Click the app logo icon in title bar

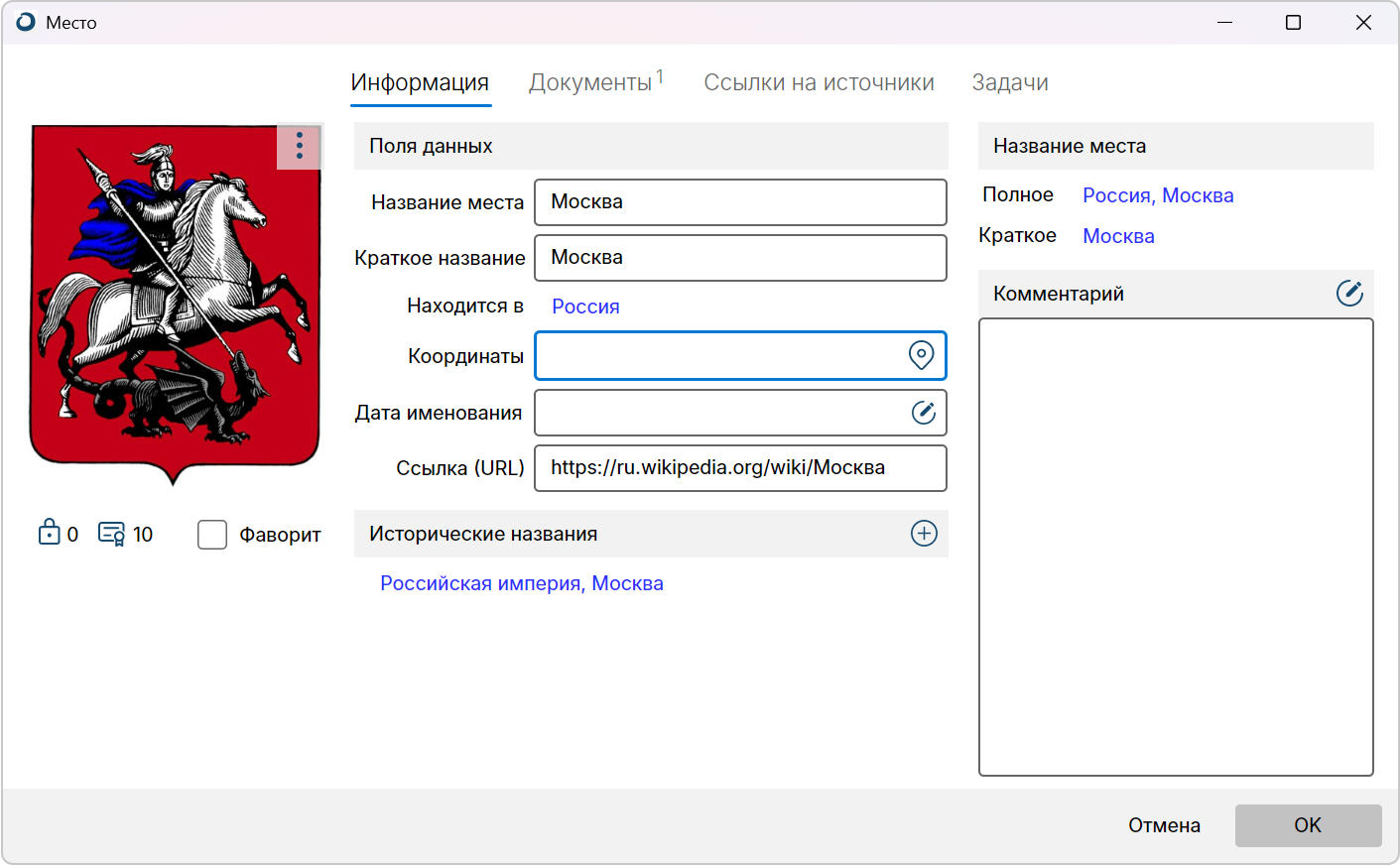click(x=26, y=22)
